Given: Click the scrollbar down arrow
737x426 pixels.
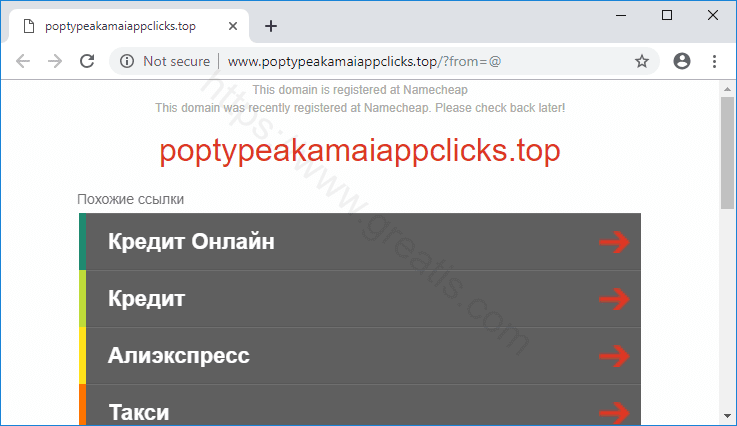Looking at the screenshot, I should tap(727, 416).
